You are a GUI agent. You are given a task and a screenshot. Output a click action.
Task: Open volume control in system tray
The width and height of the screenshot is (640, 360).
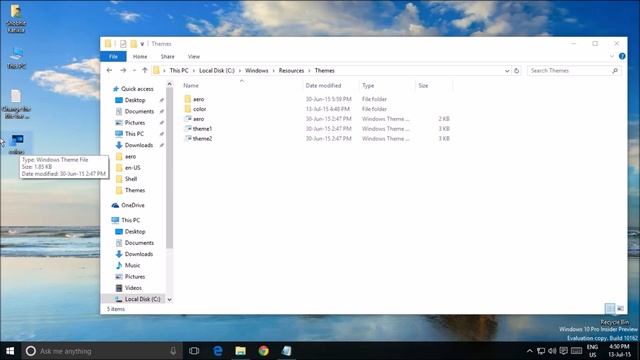(x=552, y=351)
